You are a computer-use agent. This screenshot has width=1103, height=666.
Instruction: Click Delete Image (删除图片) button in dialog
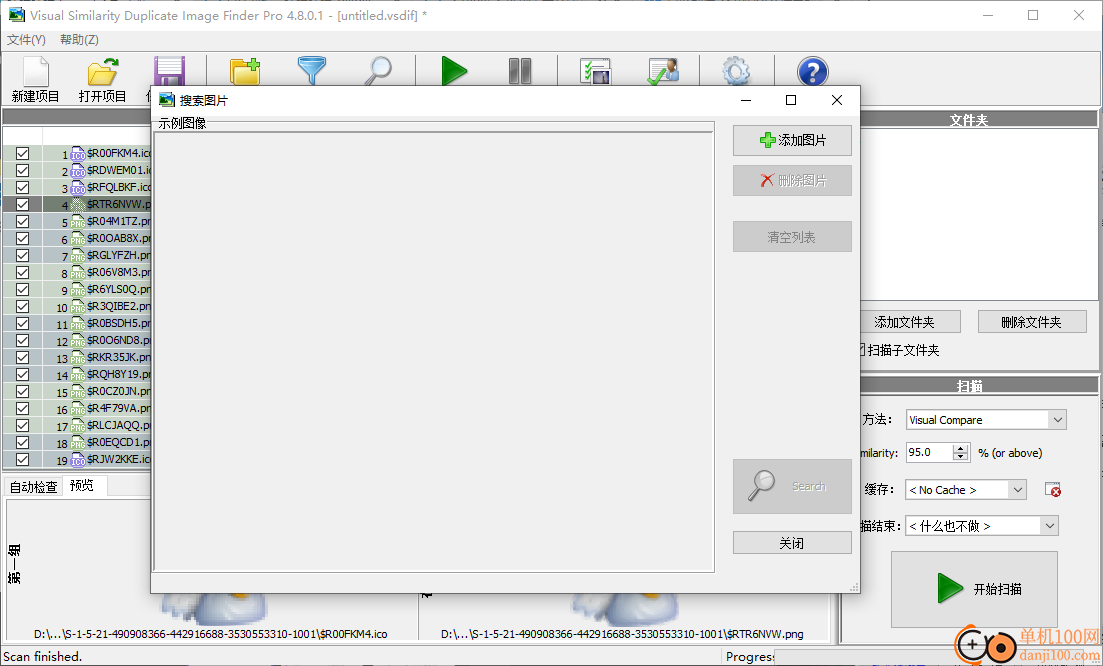click(792, 180)
